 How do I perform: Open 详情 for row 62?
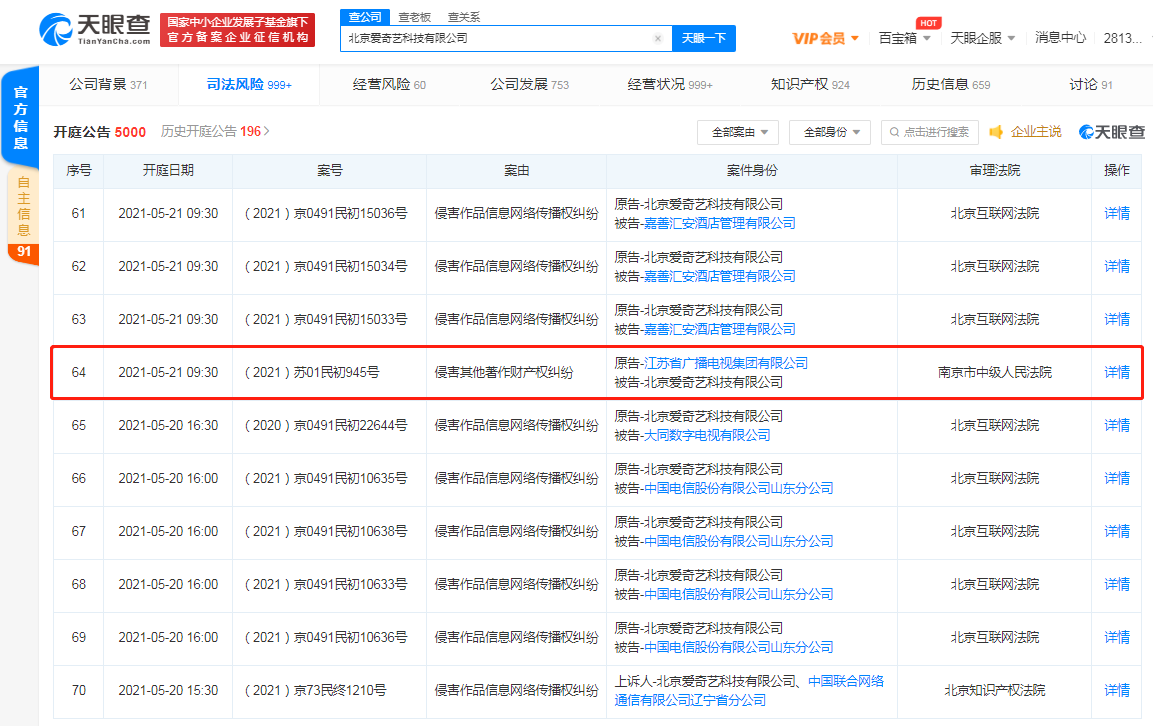[1117, 266]
